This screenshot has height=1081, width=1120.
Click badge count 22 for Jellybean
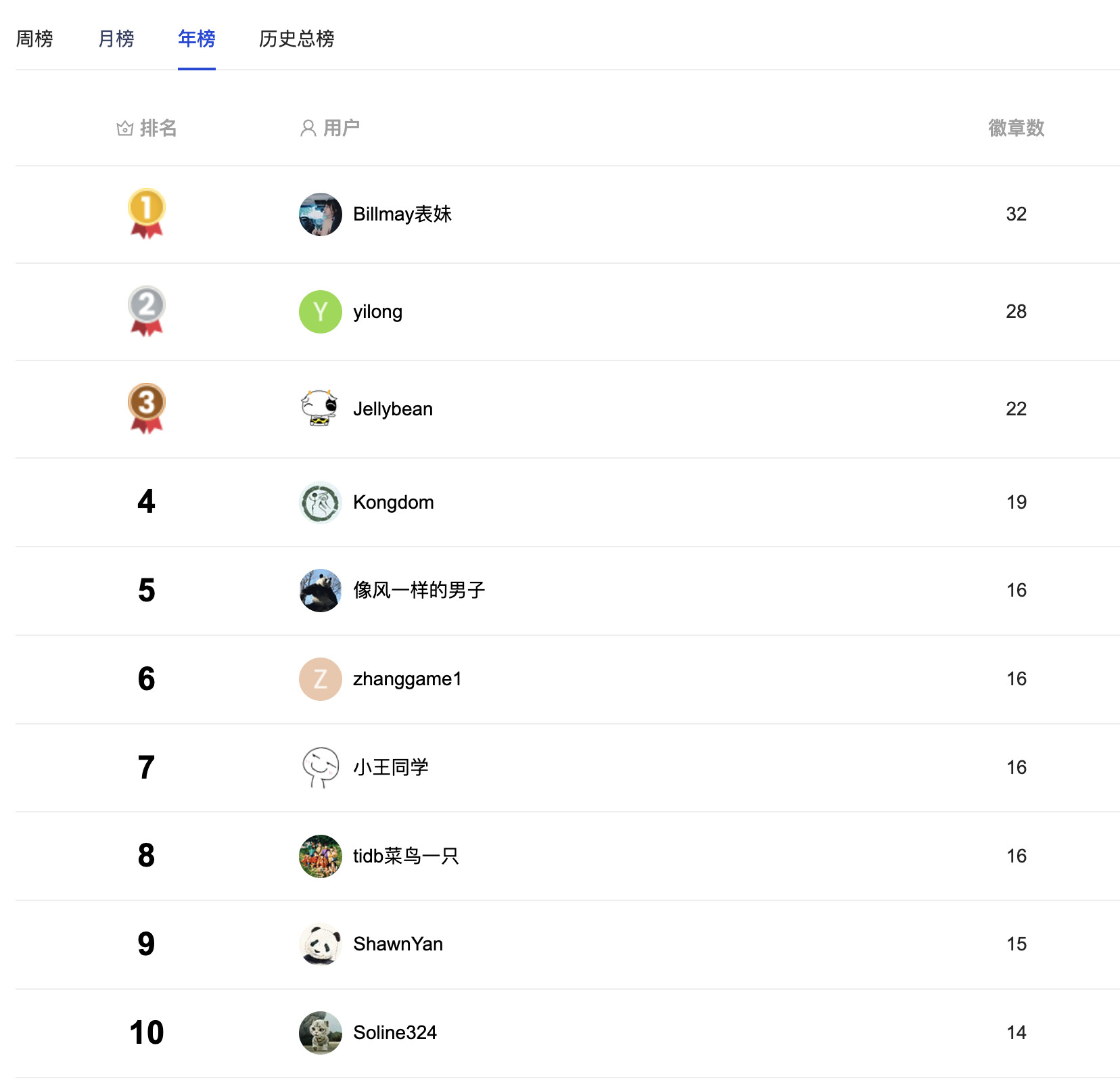tap(1017, 409)
